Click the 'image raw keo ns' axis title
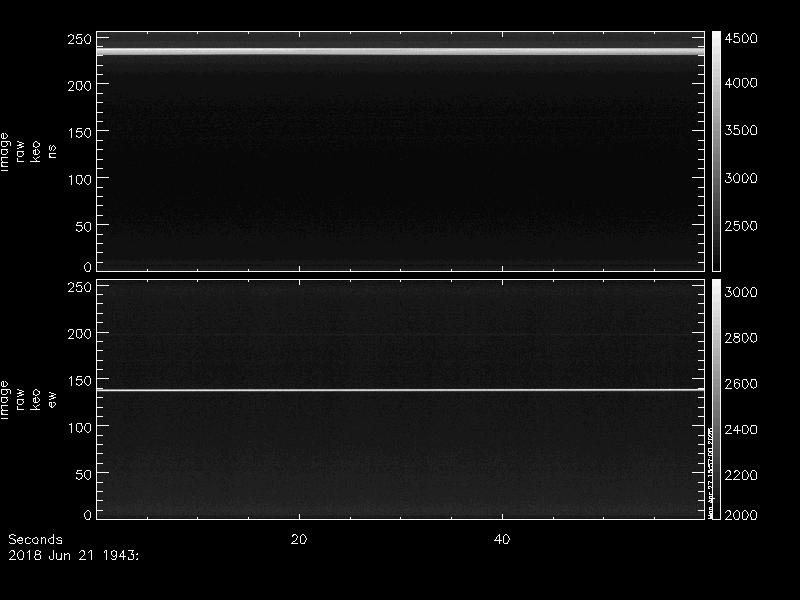 [x=28, y=152]
